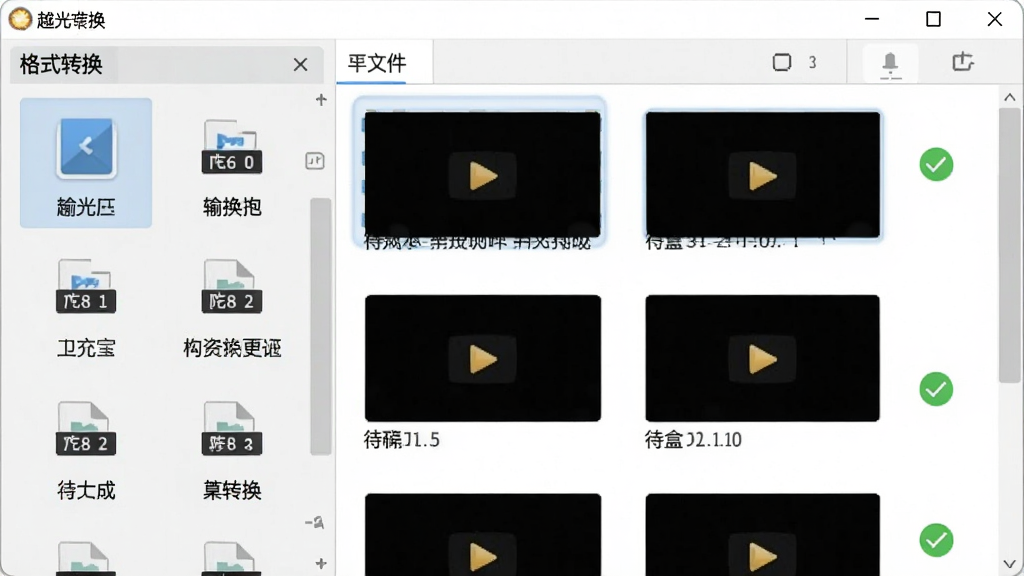The height and width of the screenshot is (576, 1024).
Task: Open the bell notification icon
Action: pos(890,63)
